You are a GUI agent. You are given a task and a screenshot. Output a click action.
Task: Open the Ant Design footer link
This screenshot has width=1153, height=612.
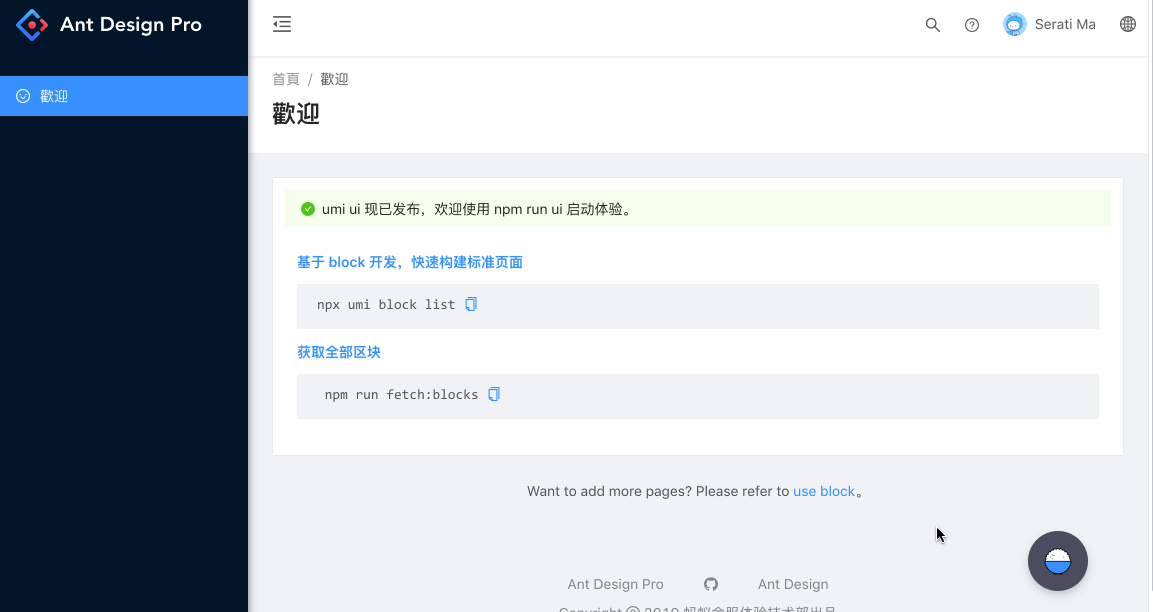point(793,584)
